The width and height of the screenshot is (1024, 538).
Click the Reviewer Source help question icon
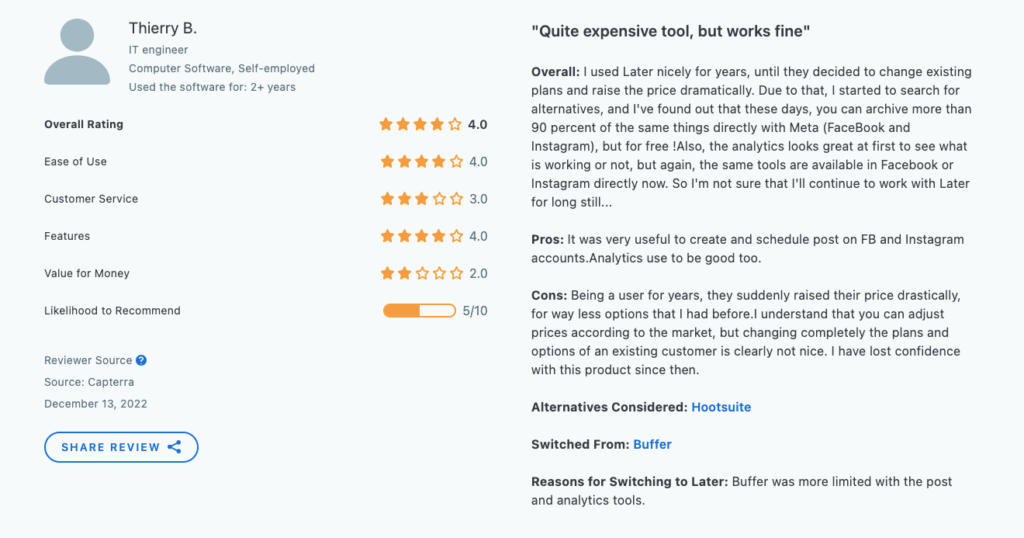click(141, 360)
